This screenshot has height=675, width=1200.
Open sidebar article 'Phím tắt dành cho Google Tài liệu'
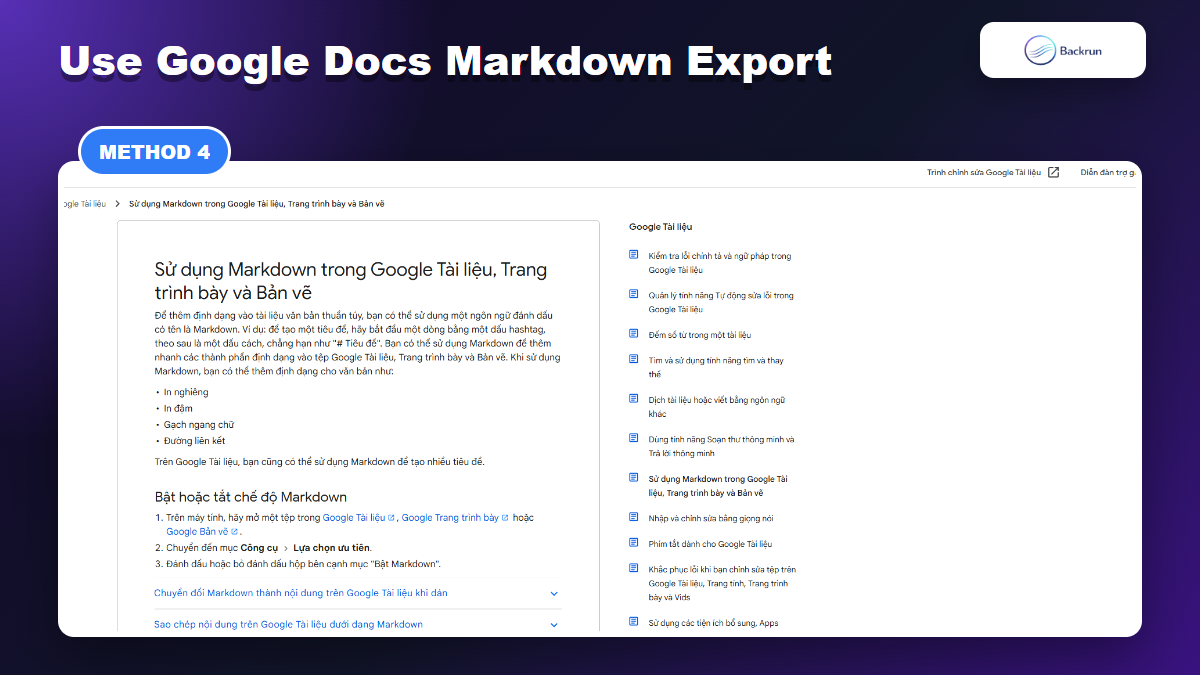[x=710, y=544]
